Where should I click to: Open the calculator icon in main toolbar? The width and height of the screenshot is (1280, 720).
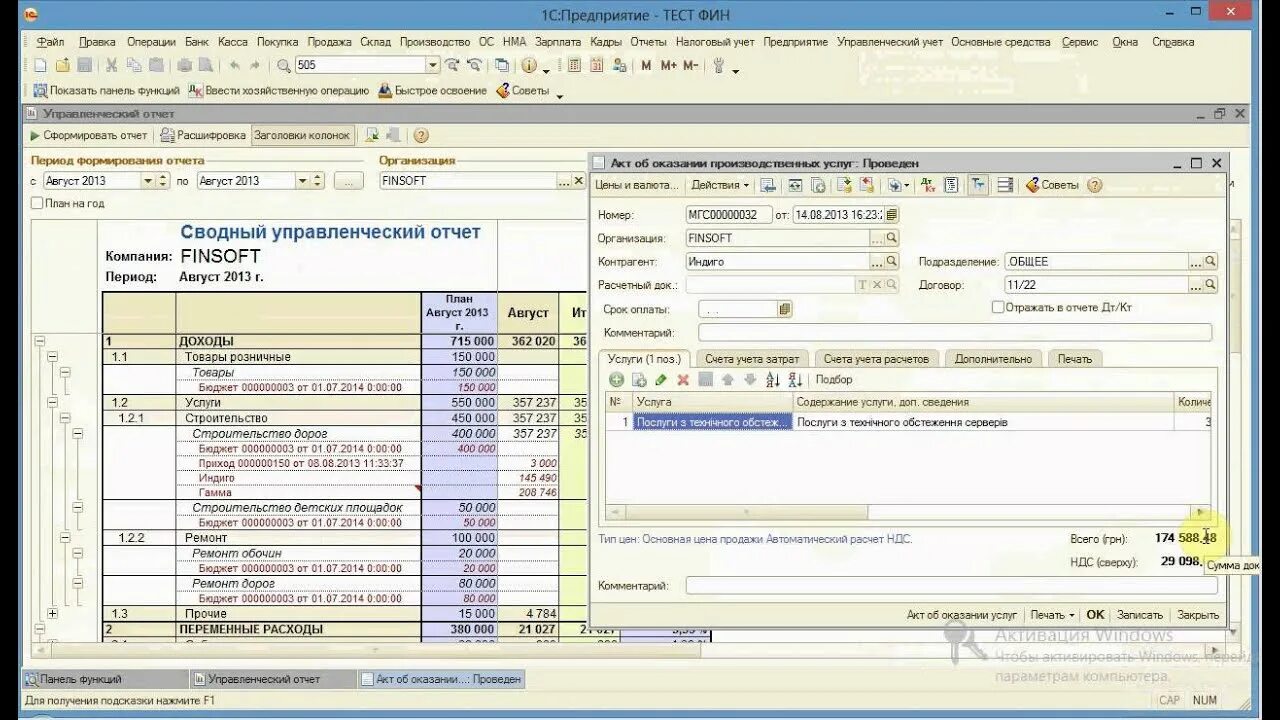pos(575,66)
